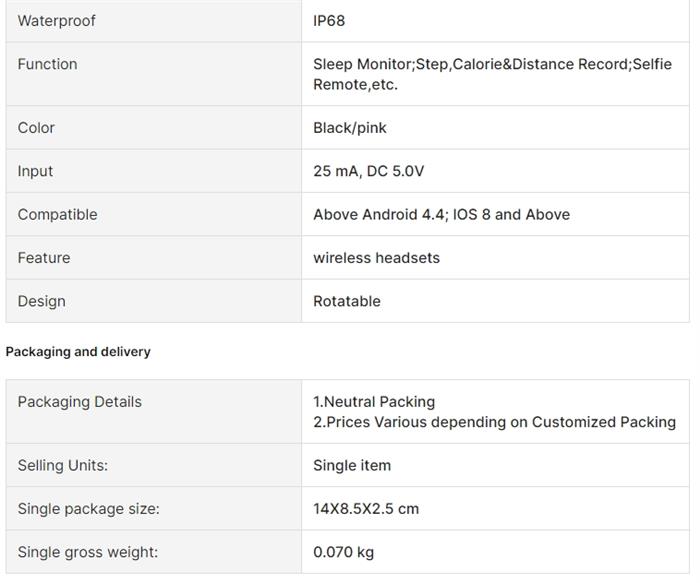The image size is (700, 583).
Task: Click the Function row label
Action: [x=47, y=64]
